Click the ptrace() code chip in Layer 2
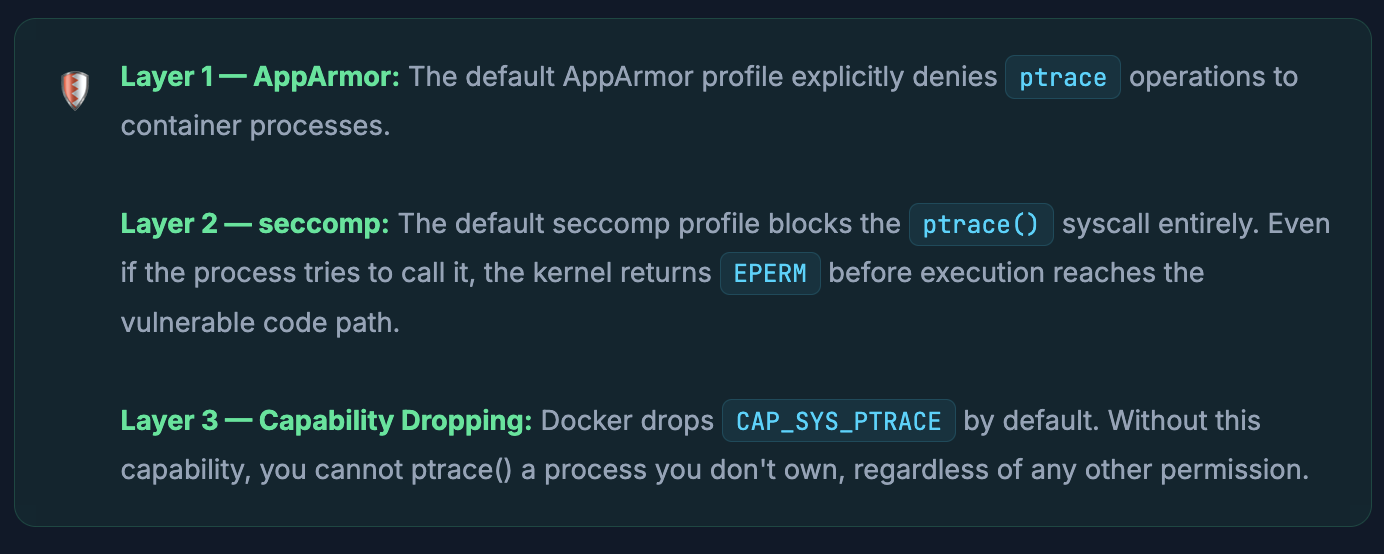 [980, 225]
